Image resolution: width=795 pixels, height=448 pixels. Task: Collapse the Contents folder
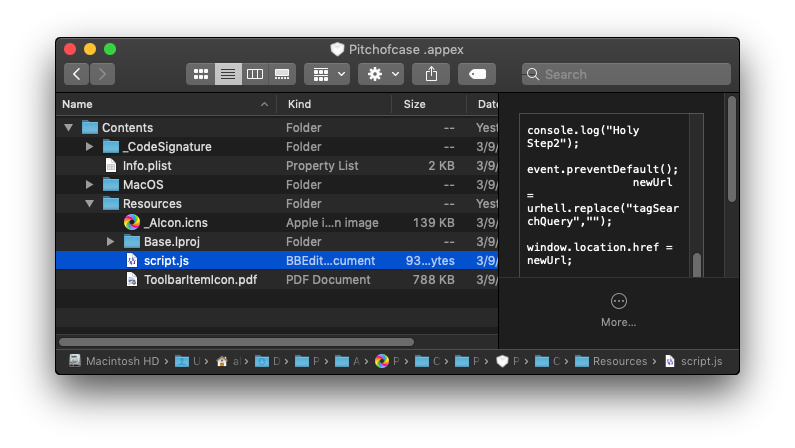[69, 128]
